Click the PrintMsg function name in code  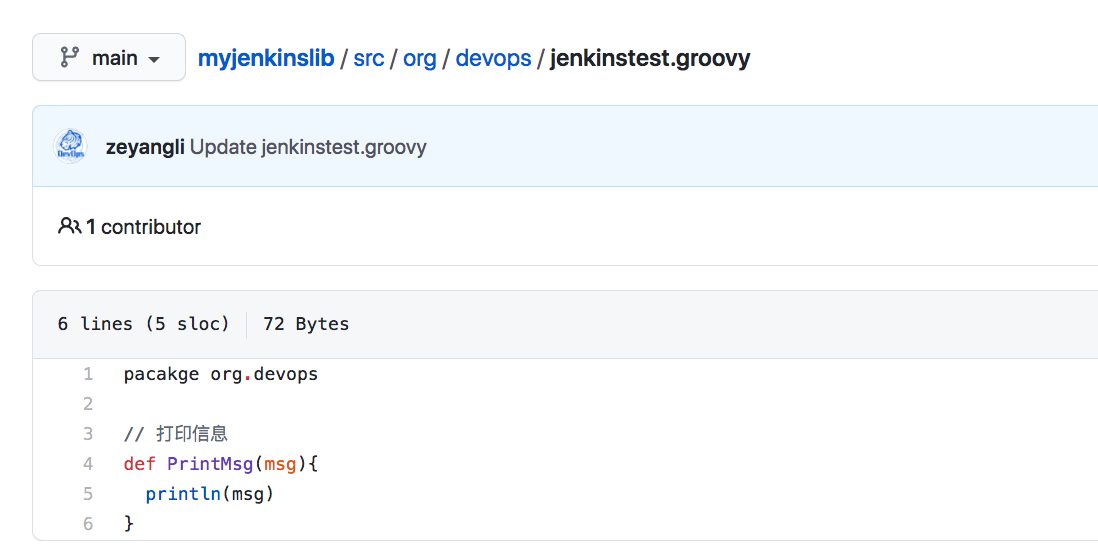tap(210, 464)
